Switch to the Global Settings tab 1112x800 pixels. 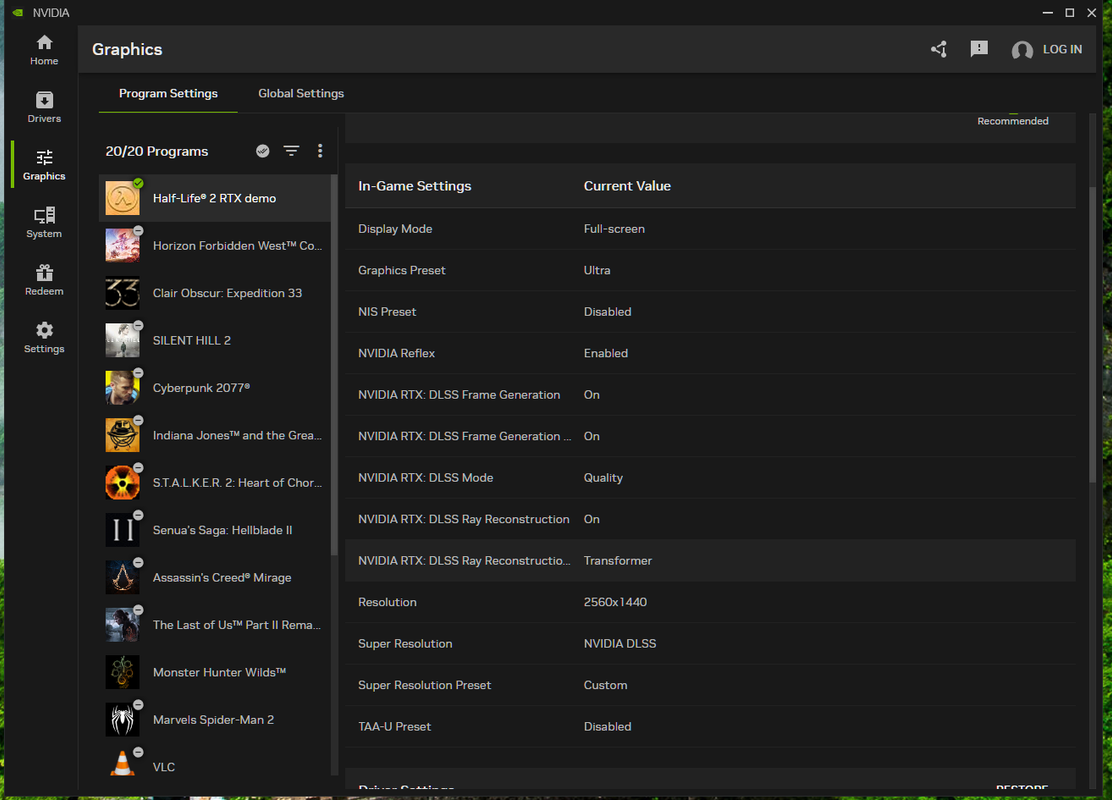click(x=301, y=94)
